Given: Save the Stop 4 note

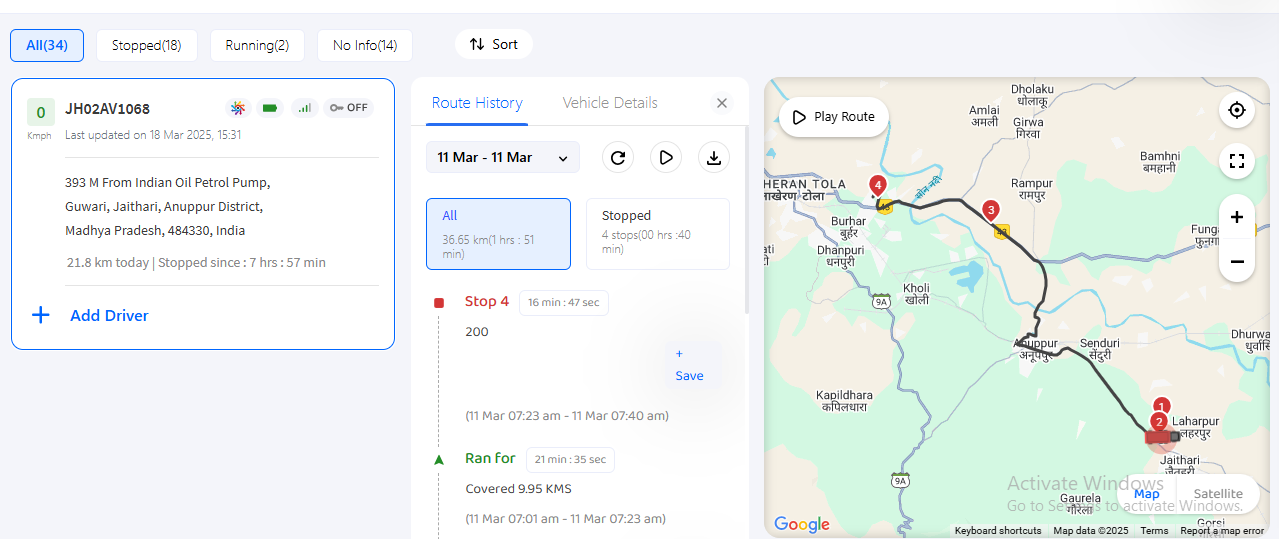Looking at the screenshot, I should (690, 365).
